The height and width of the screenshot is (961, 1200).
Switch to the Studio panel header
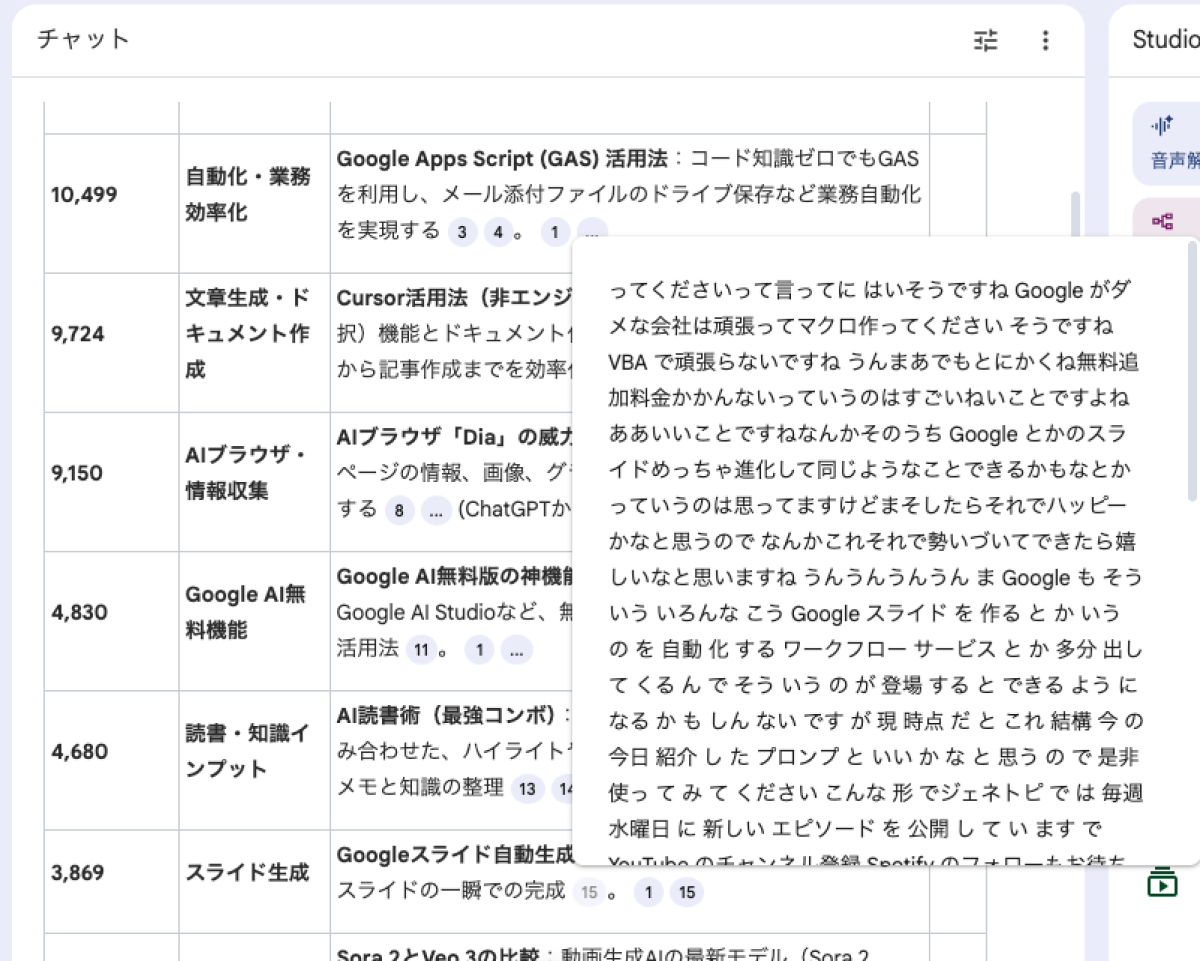click(x=1165, y=40)
